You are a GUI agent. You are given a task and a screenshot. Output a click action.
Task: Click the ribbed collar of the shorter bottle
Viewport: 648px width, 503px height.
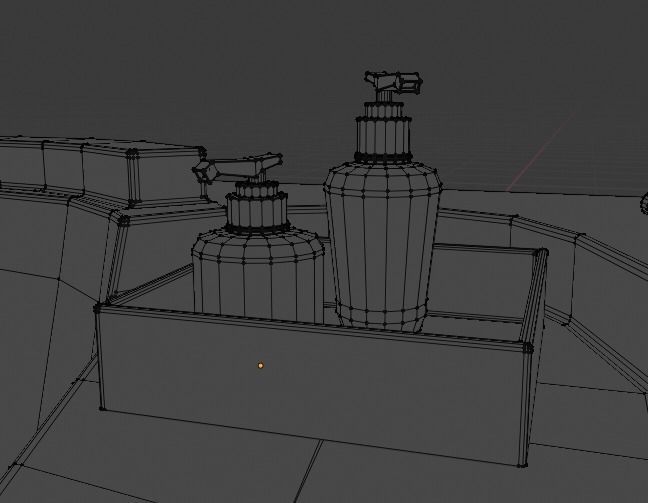(257, 213)
